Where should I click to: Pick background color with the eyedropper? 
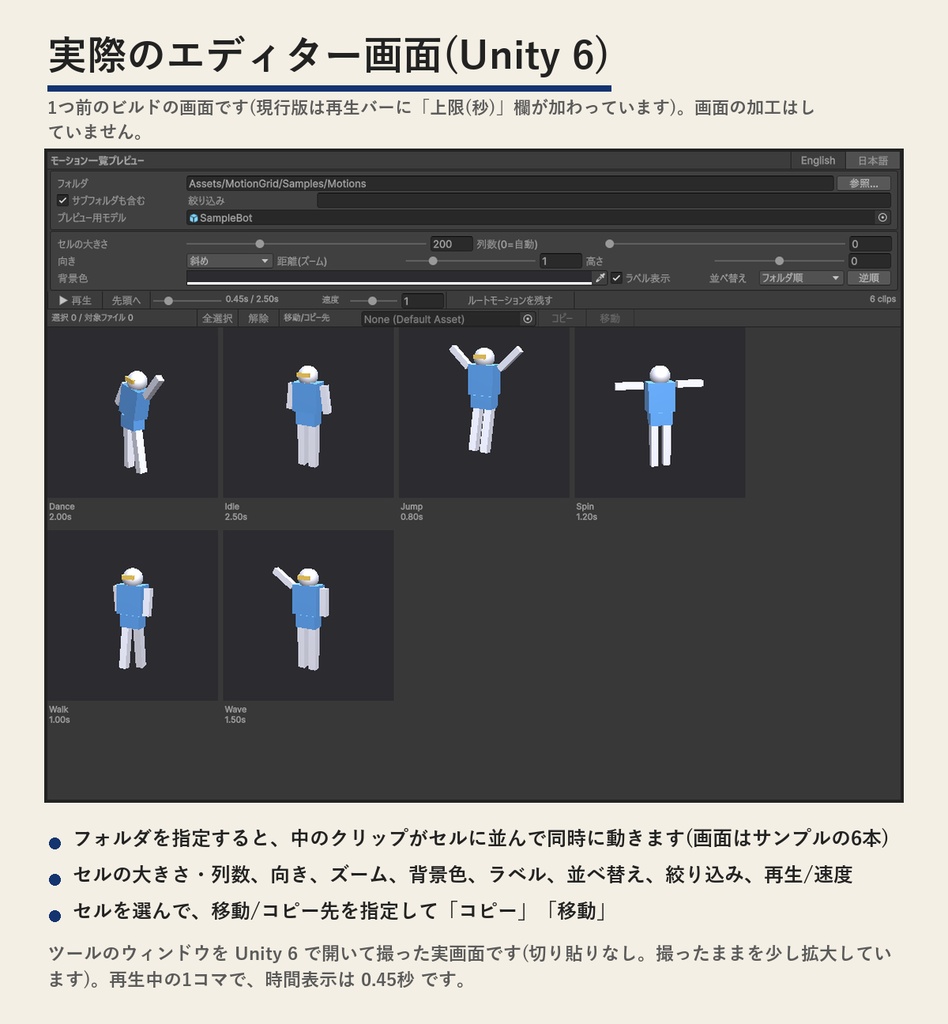(x=601, y=278)
